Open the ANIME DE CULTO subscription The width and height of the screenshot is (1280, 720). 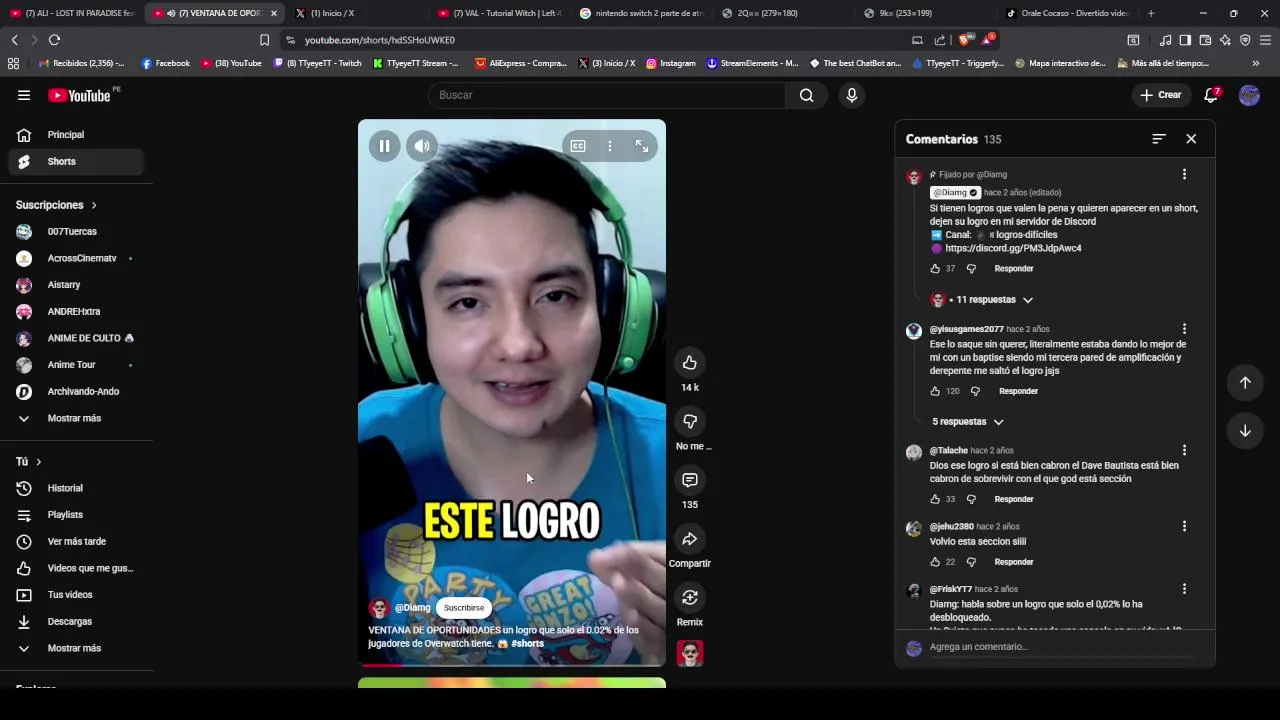pyautogui.click(x=76, y=338)
